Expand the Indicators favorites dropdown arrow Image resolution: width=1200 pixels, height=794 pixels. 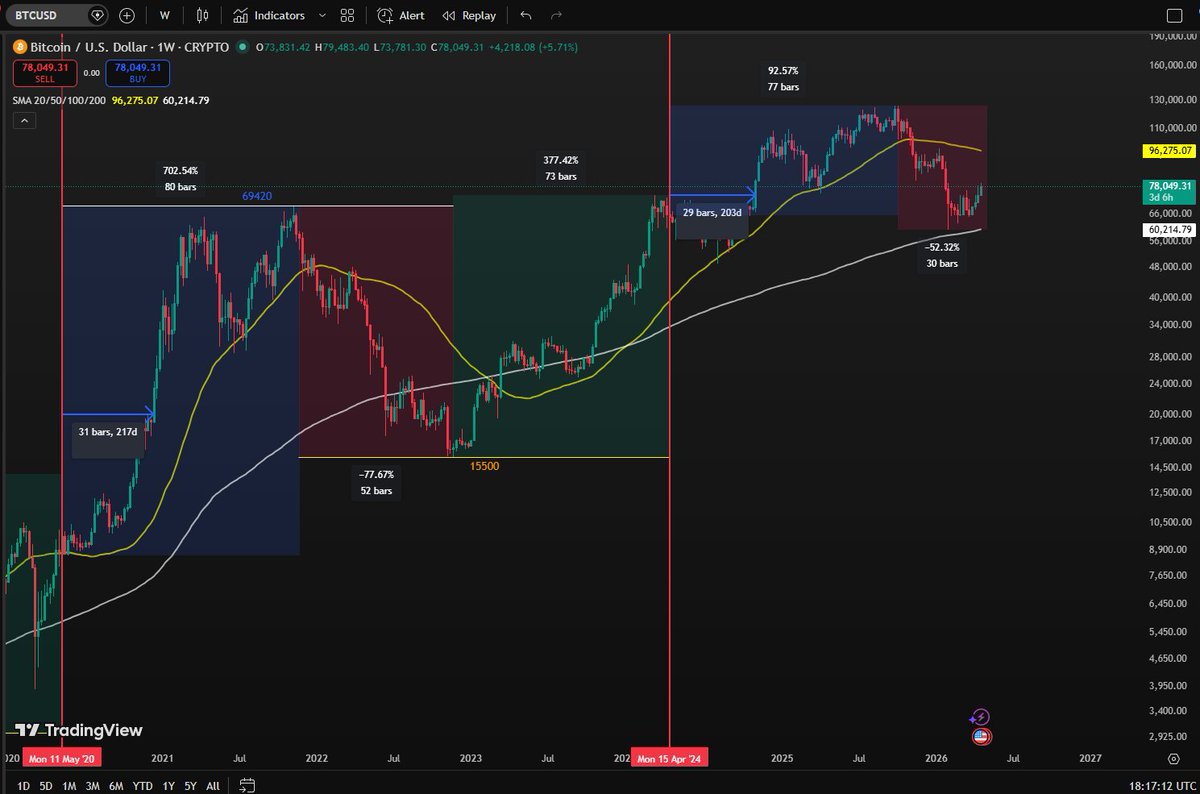(x=321, y=16)
